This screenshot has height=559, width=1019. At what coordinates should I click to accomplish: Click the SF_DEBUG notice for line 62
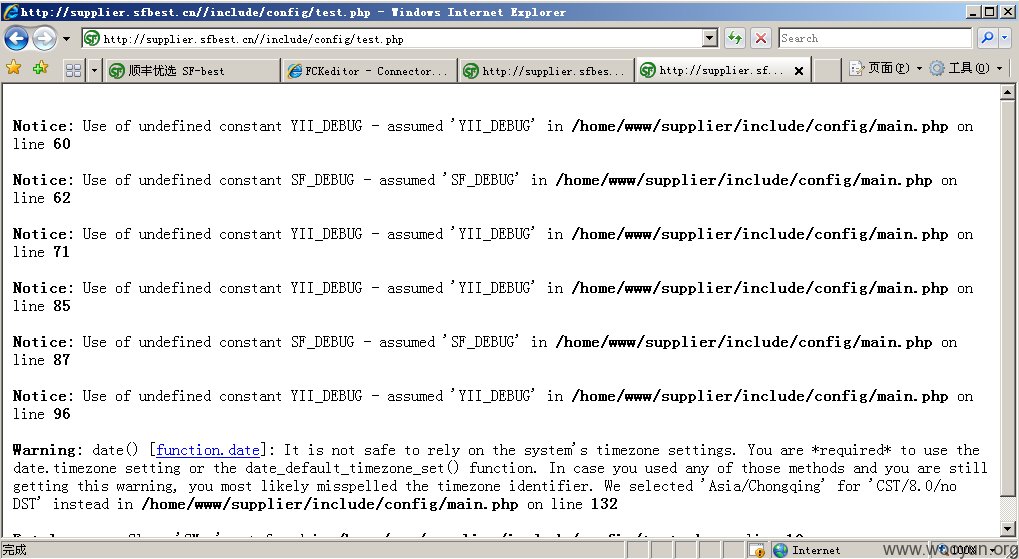[485, 188]
